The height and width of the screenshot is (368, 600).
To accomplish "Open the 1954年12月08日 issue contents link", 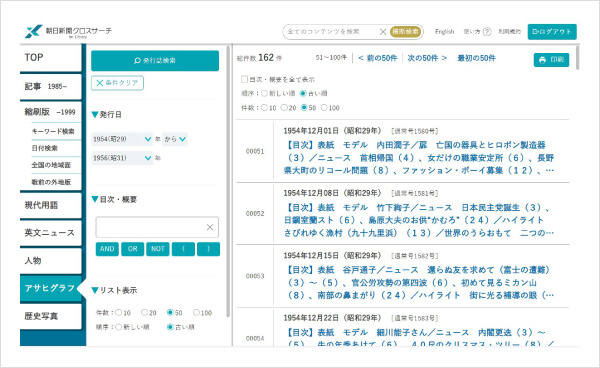I will (x=419, y=220).
